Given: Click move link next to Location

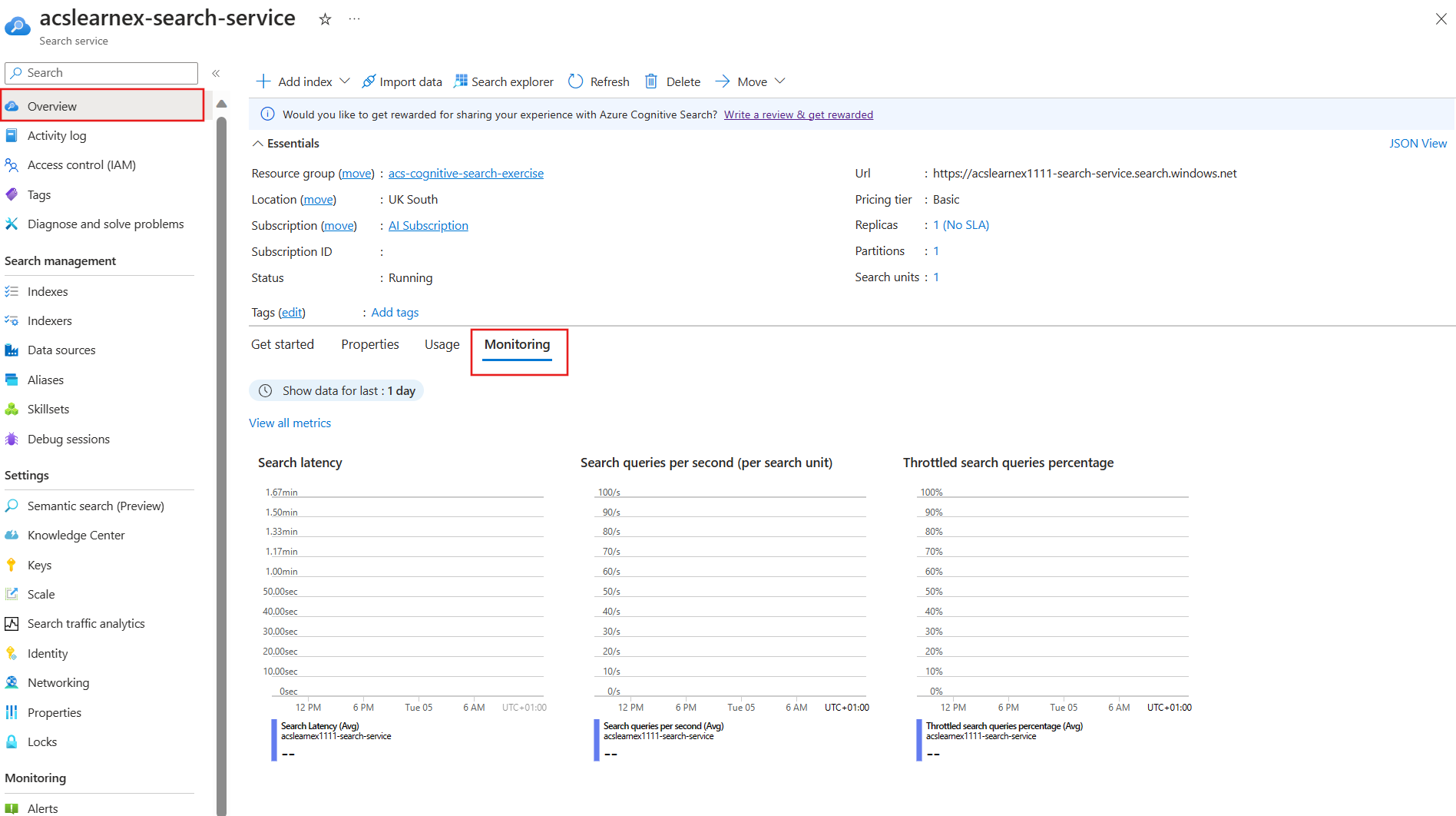Looking at the screenshot, I should point(318,199).
